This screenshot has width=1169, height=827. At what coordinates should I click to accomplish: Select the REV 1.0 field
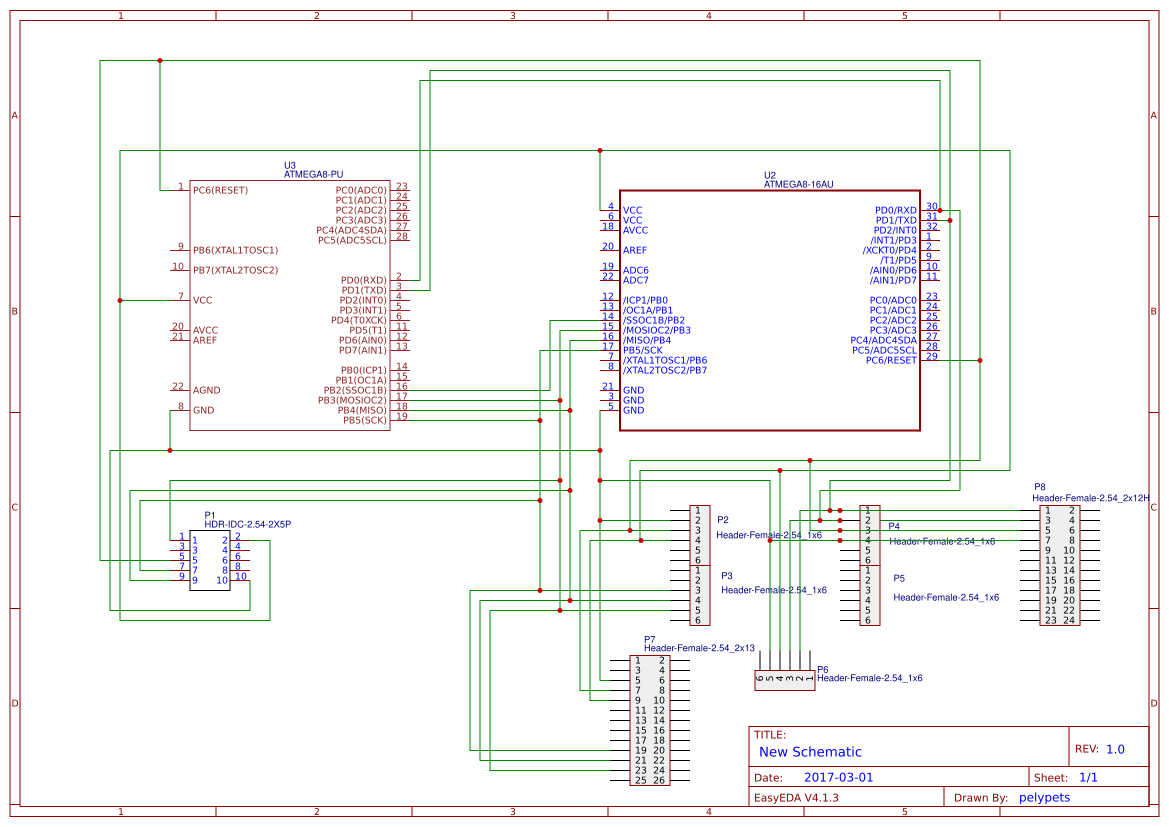point(1110,747)
